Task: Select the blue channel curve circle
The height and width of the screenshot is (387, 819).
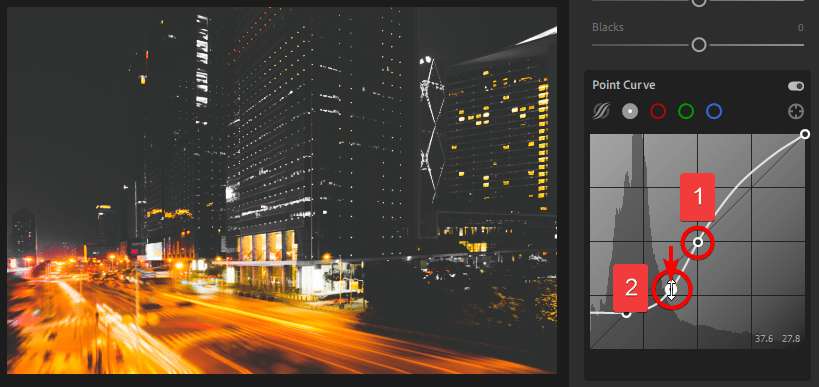Action: pos(714,111)
